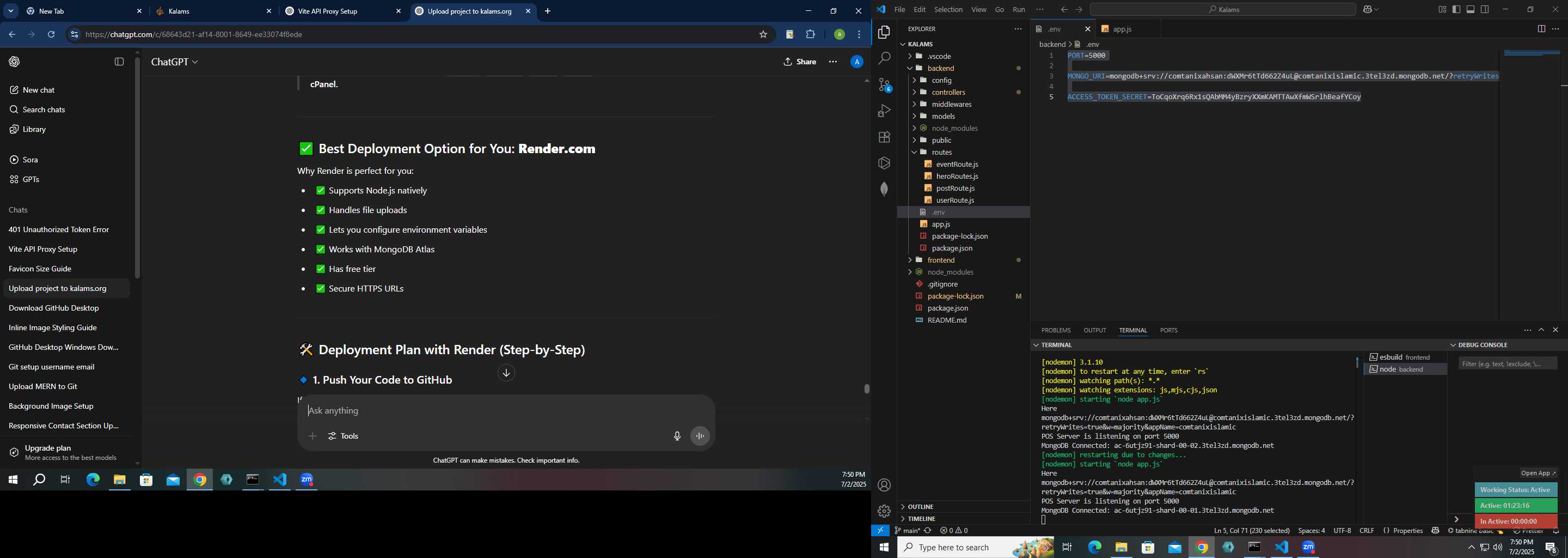Click scroll-to-bottom arrow in ChatGPT
Screen dimensions: 1568x558
pyautogui.click(x=506, y=373)
